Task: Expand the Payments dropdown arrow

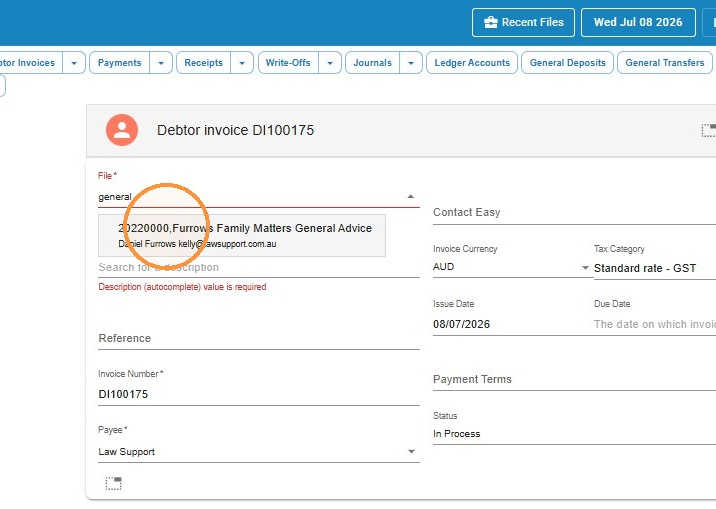Action: (x=161, y=63)
